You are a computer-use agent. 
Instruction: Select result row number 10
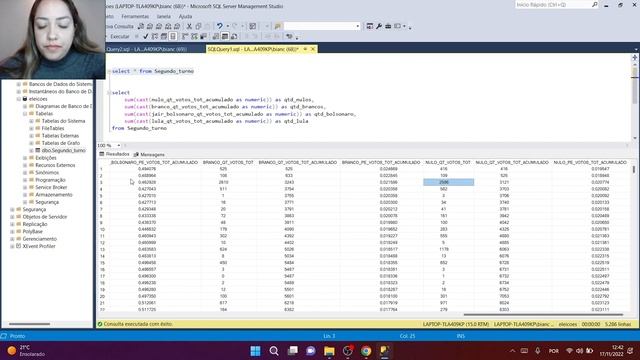tap(102, 229)
